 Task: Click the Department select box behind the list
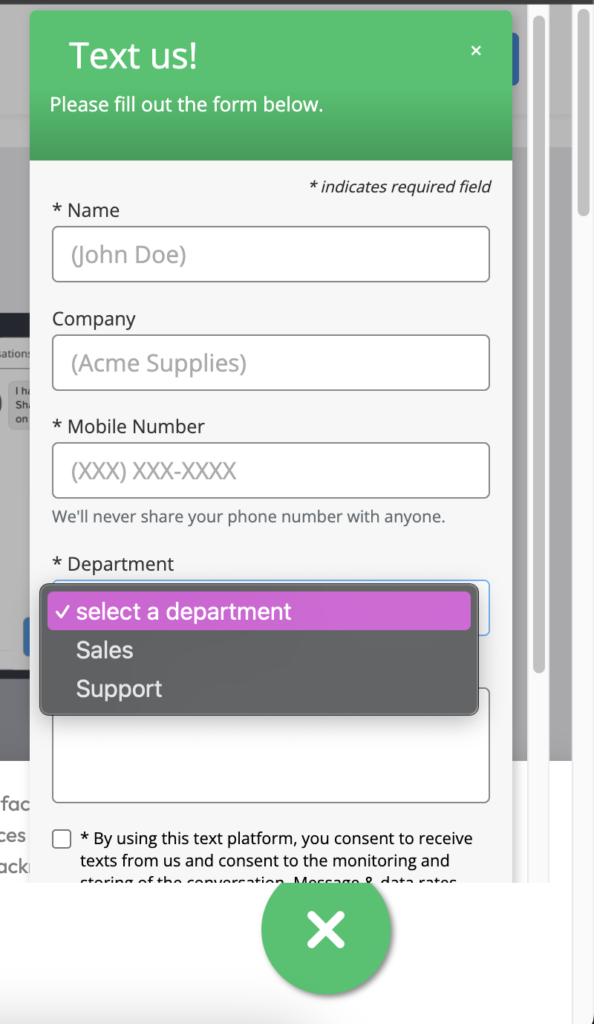(x=484, y=607)
